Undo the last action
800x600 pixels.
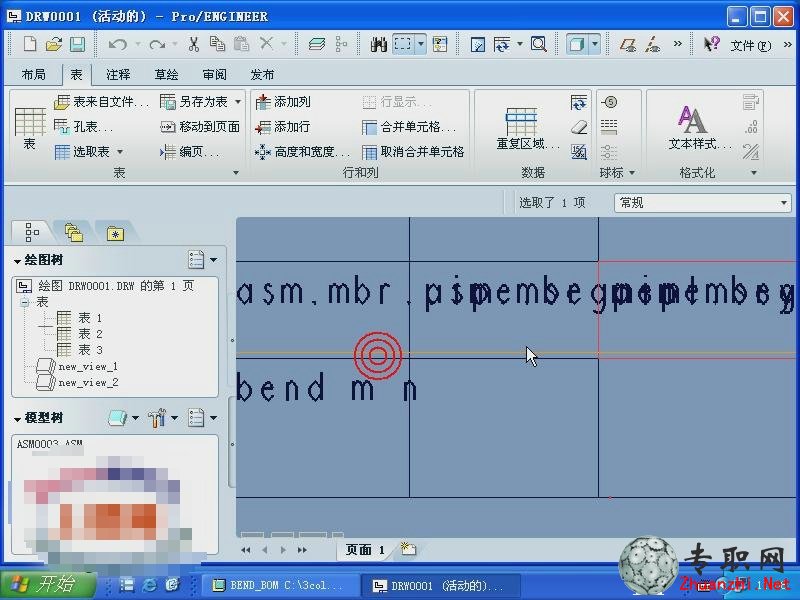coord(117,44)
